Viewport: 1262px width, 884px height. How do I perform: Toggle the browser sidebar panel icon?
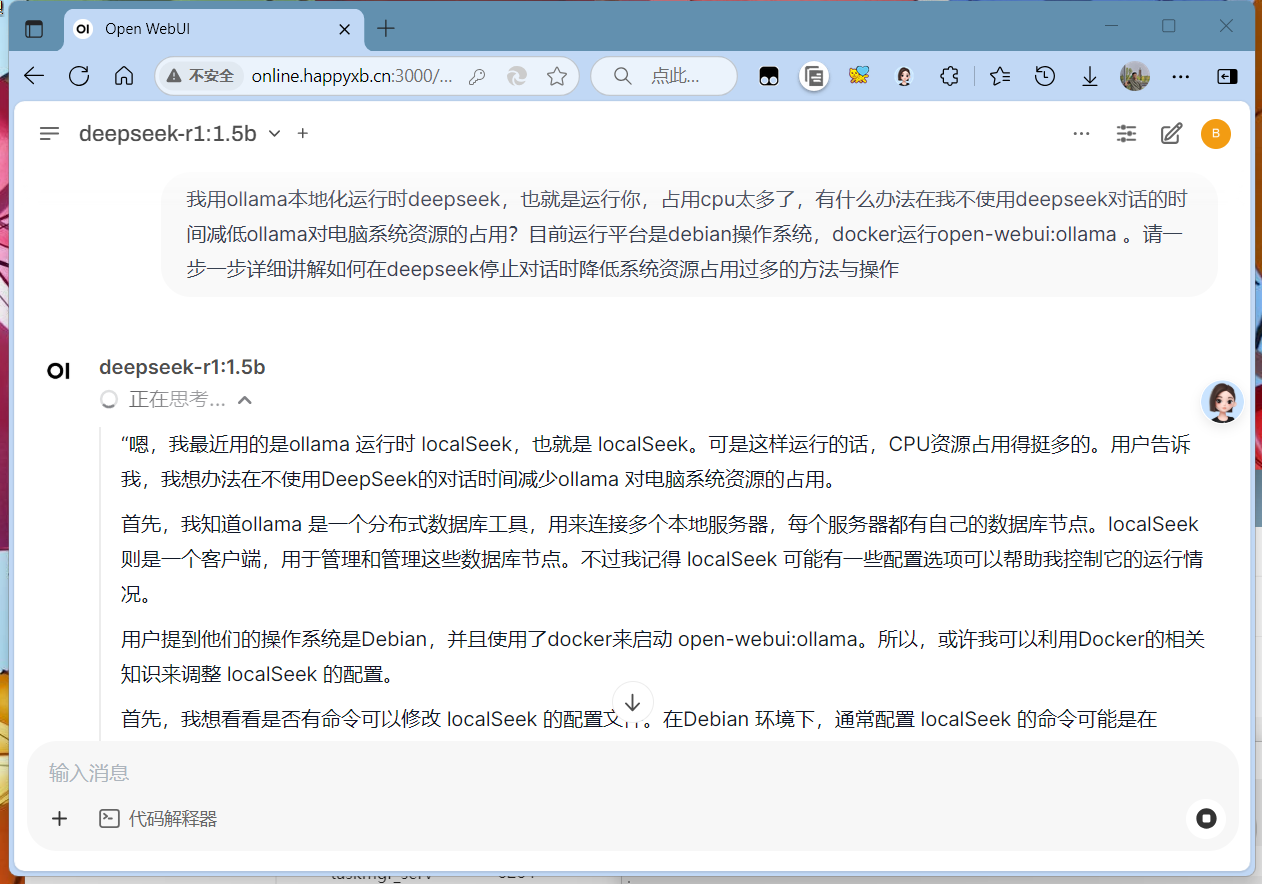[x=1227, y=76]
